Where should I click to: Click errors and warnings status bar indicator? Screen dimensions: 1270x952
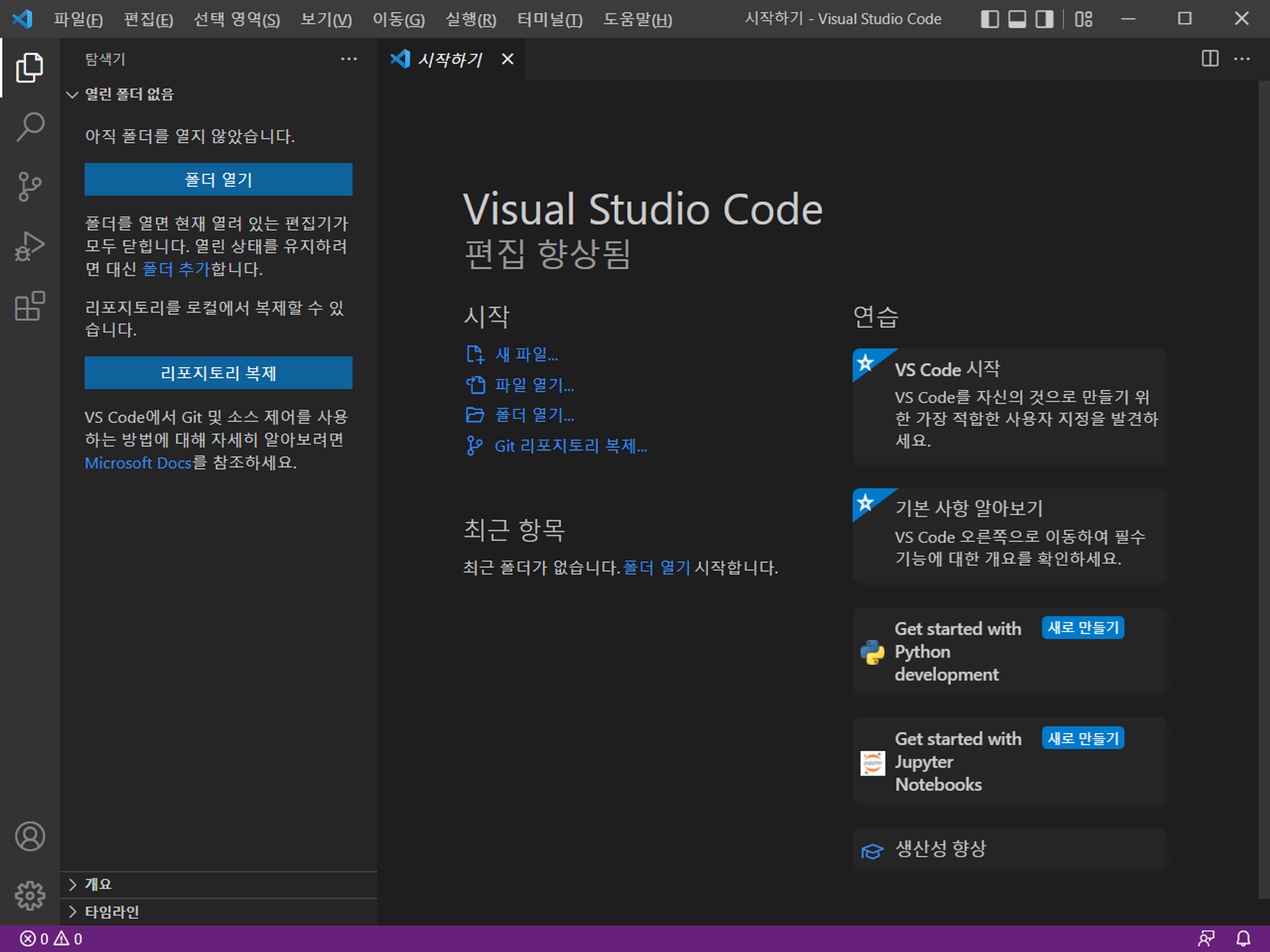click(51, 939)
